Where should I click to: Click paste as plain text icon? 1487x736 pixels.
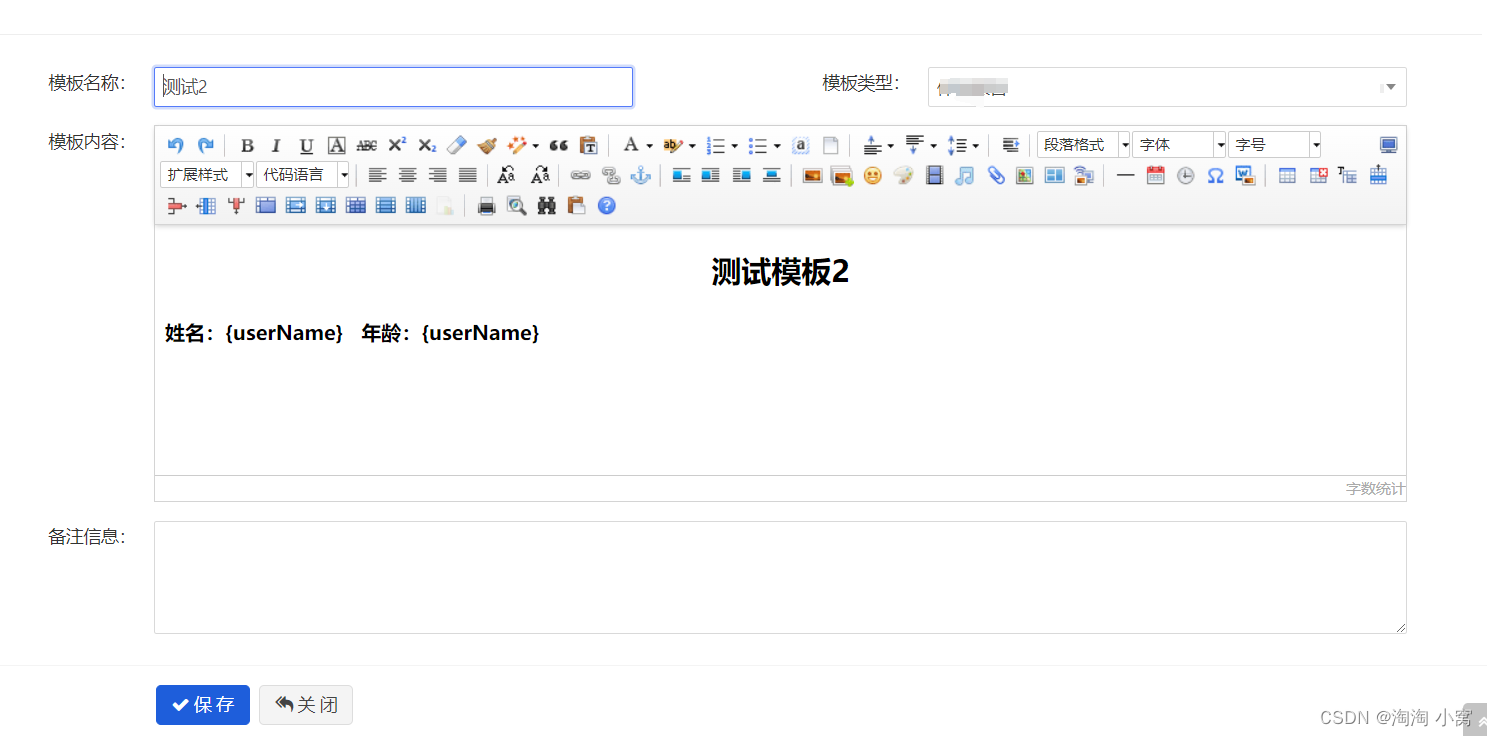[589, 145]
